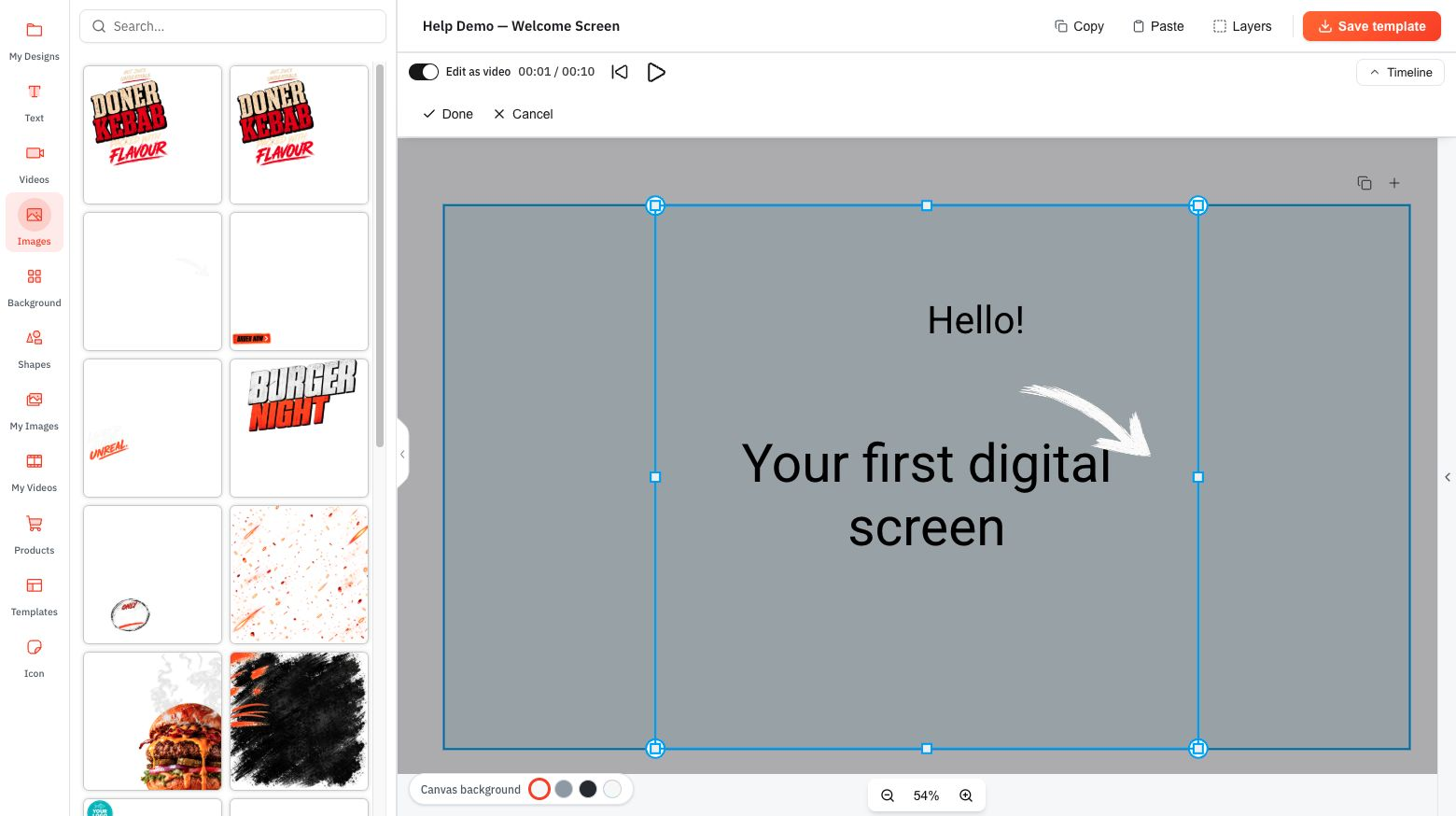The width and height of the screenshot is (1456, 816).
Task: Paste from clipboard
Action: tap(1158, 26)
